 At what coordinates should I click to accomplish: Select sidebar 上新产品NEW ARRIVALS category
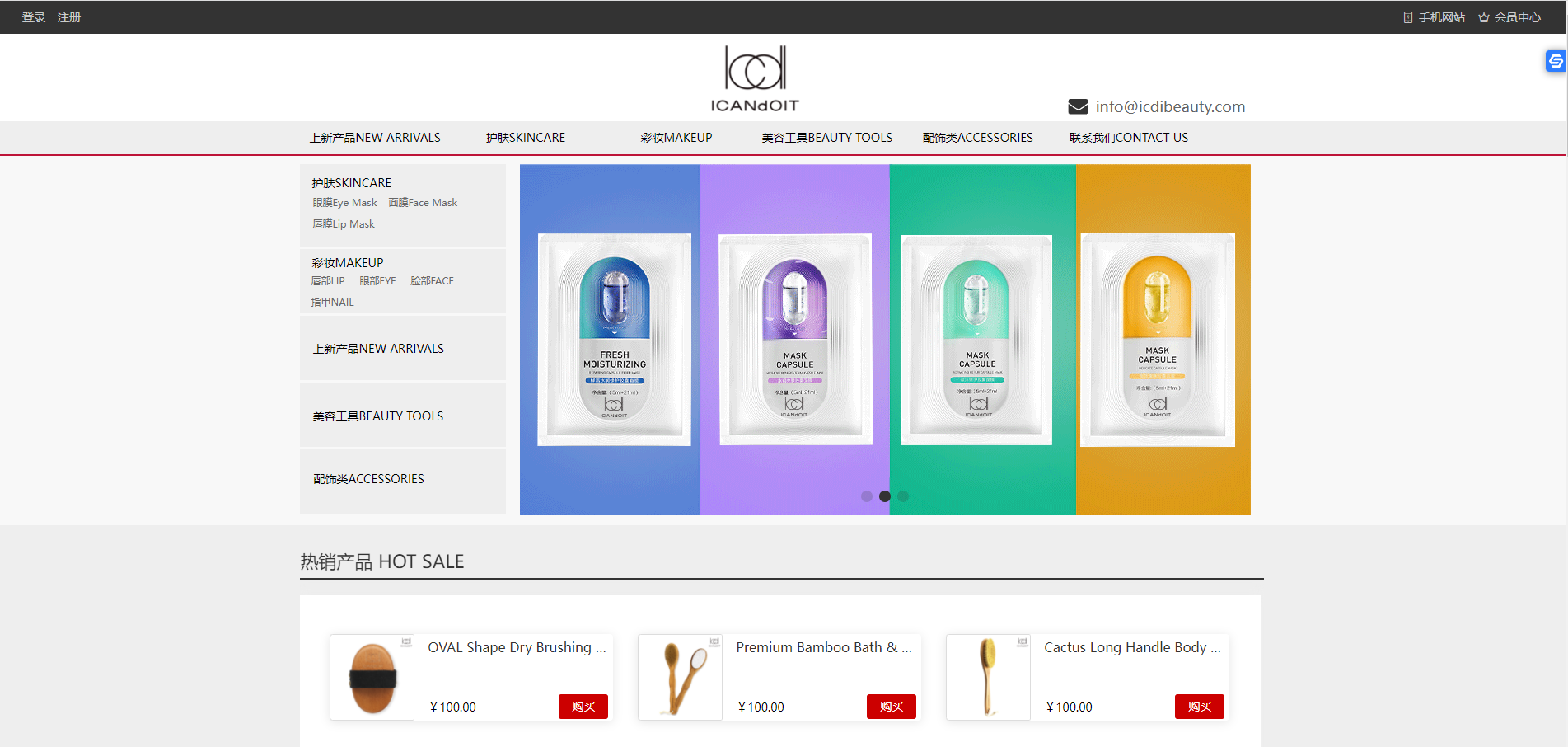pos(378,349)
